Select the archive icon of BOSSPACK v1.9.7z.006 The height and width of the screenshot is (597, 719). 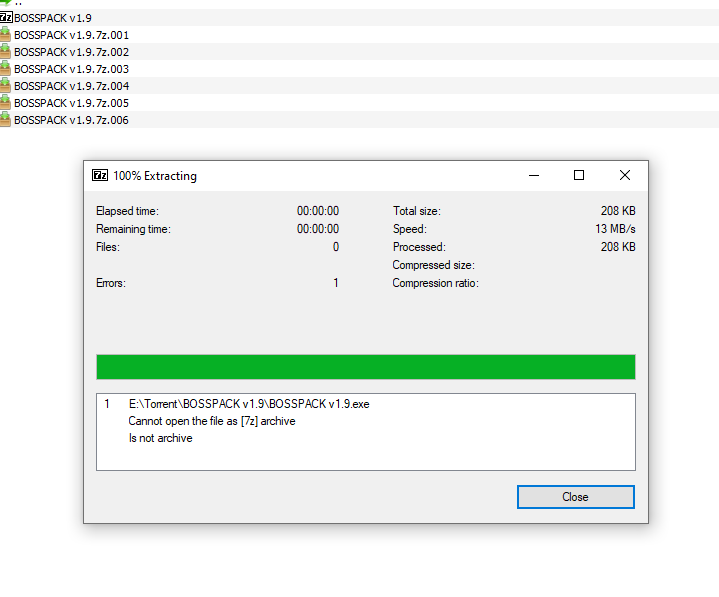[x=5, y=120]
